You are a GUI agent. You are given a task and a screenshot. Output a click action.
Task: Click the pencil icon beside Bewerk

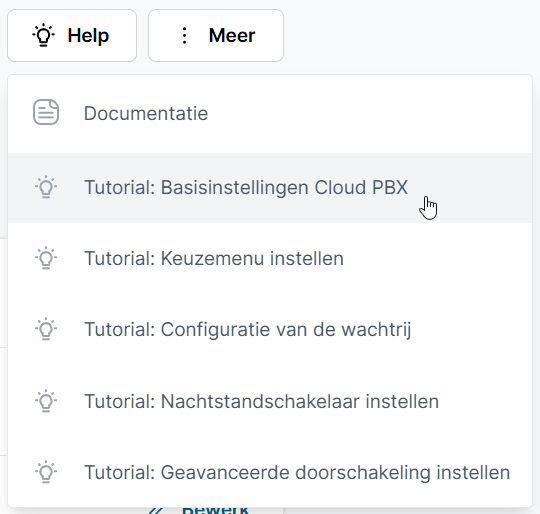(x=156, y=511)
